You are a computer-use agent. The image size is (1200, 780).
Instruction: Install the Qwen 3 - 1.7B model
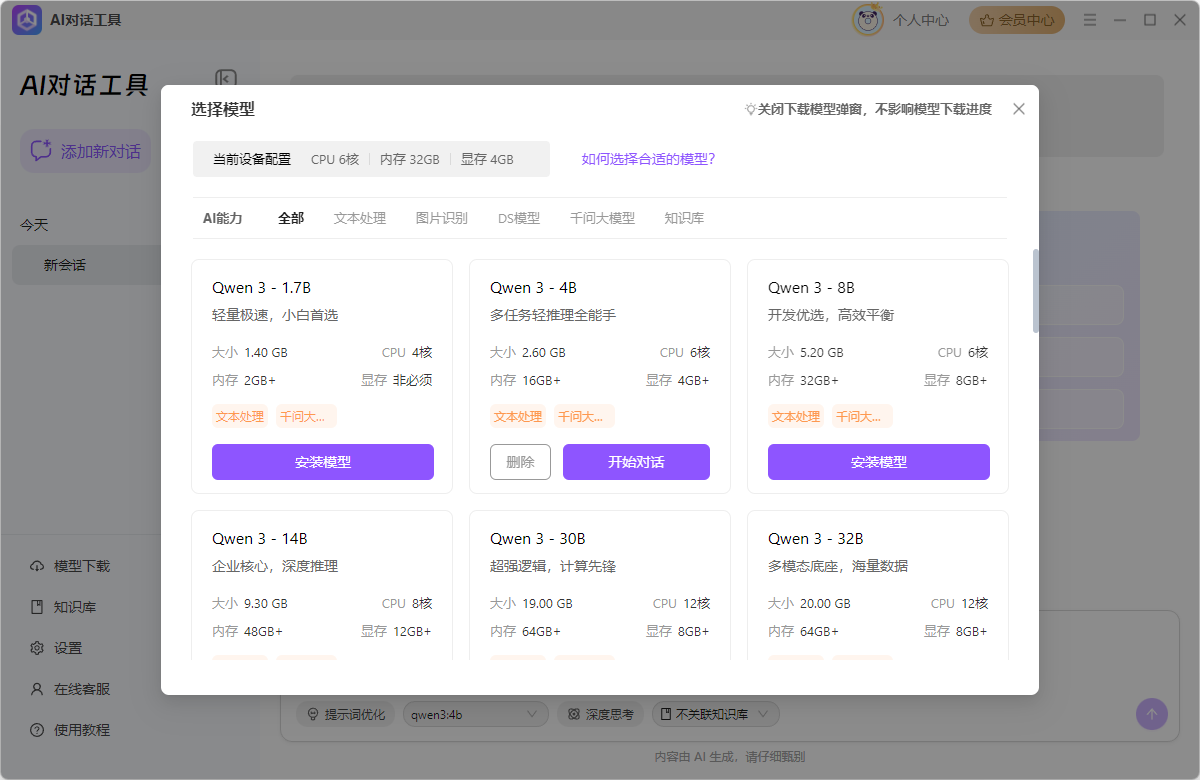pos(323,462)
